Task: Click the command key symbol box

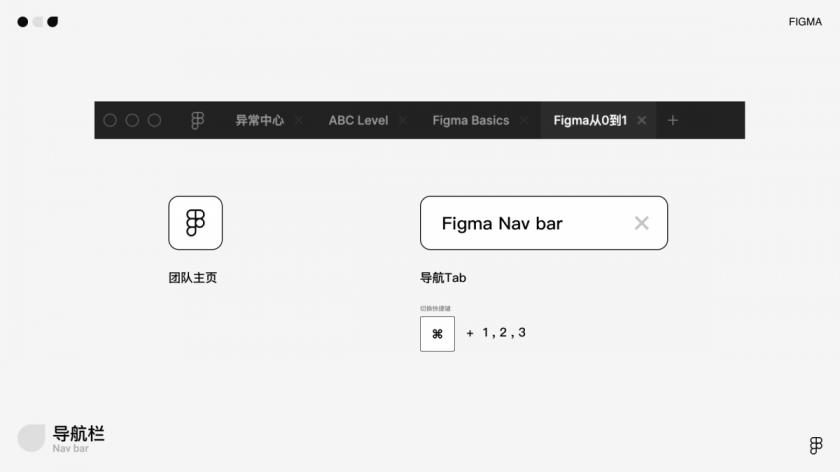Action: coord(437,334)
